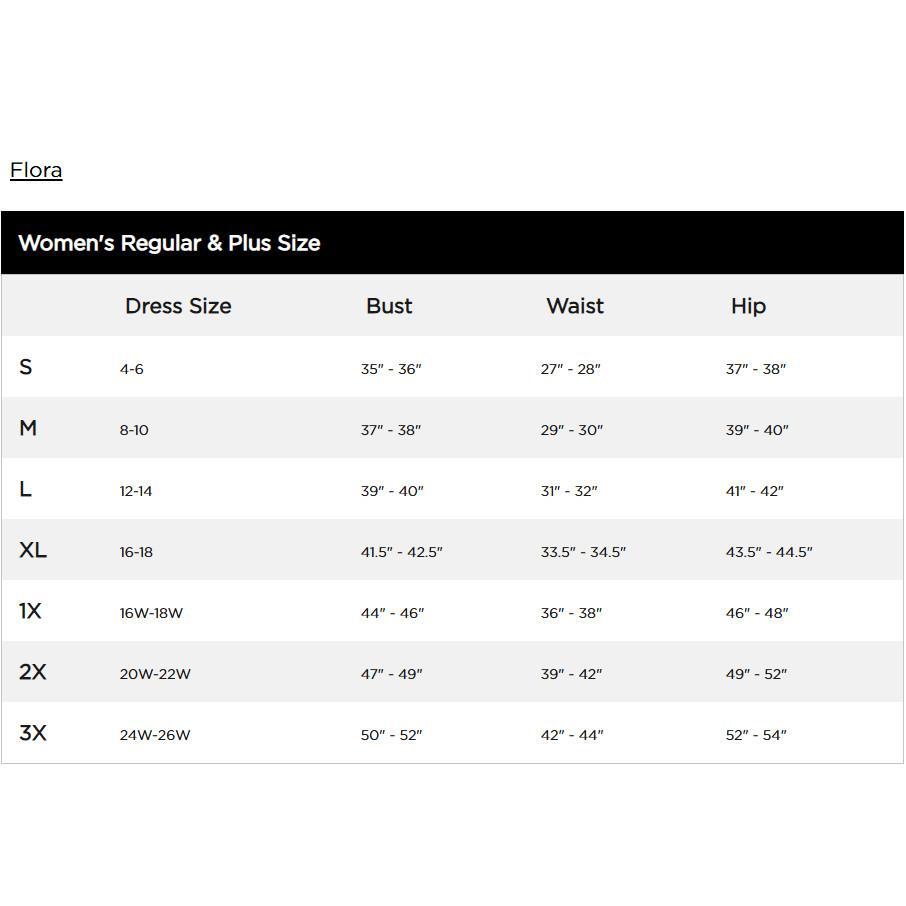This screenshot has height=906, width=906.
Task: Select the Waist column header
Action: (x=575, y=306)
